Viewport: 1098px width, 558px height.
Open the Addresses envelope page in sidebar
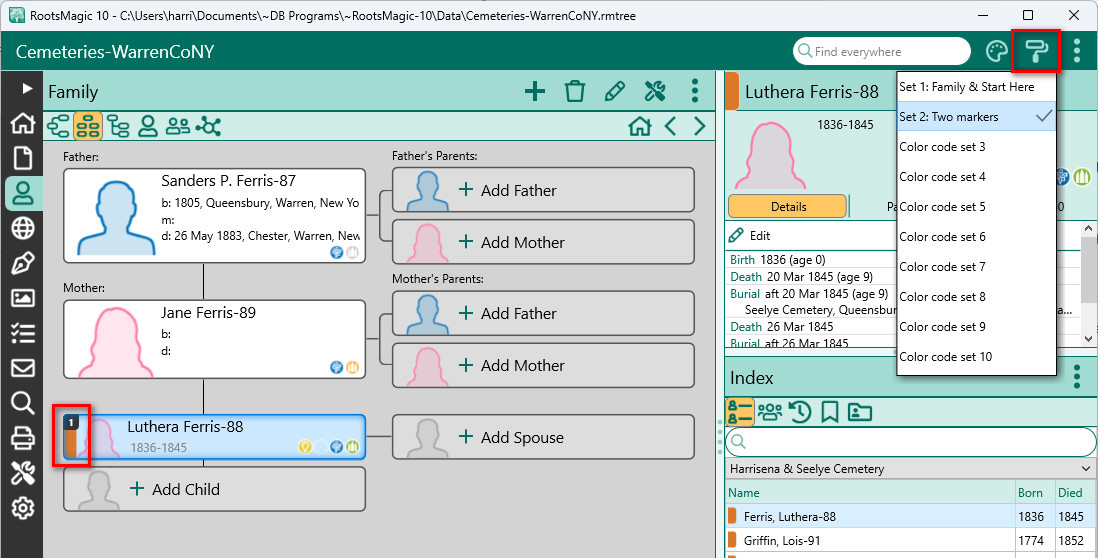pos(22,368)
